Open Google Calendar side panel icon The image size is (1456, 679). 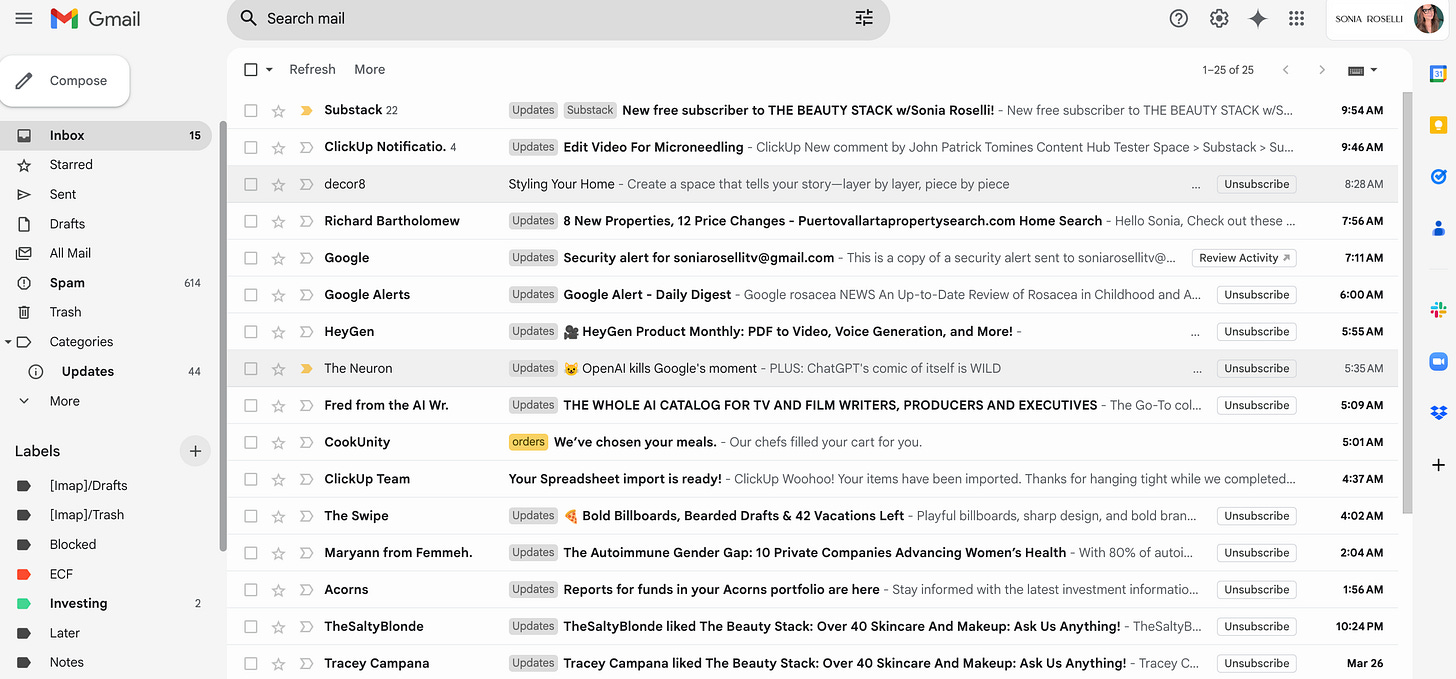pos(1438,73)
